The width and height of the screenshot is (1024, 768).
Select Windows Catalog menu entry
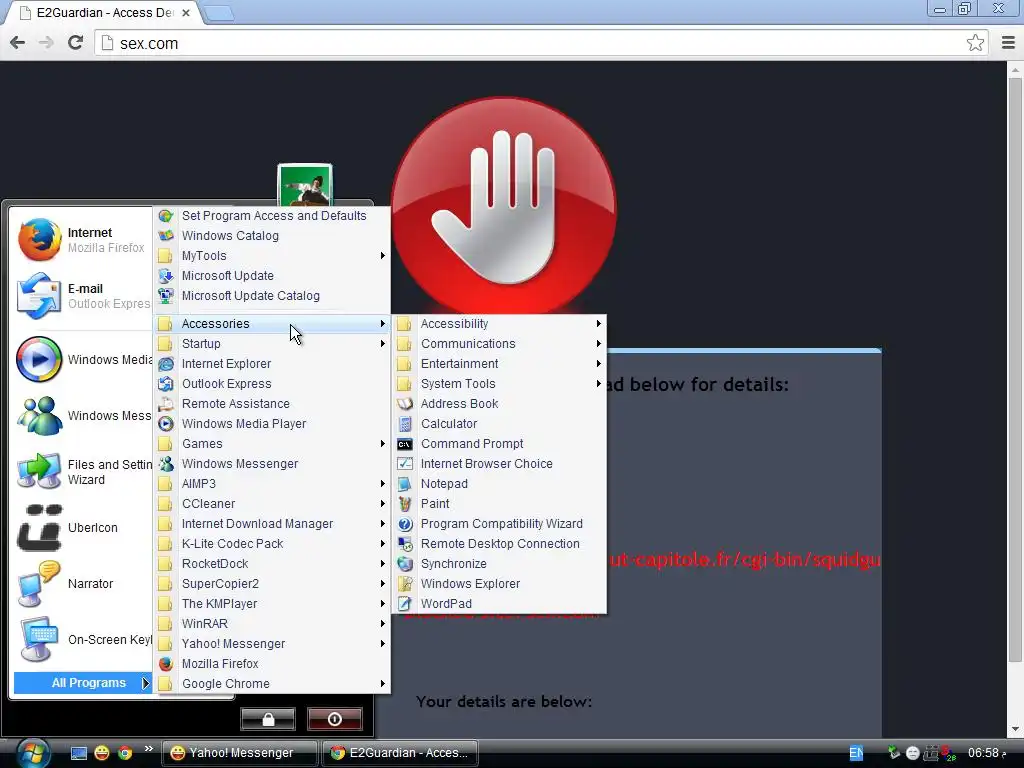tap(272, 236)
